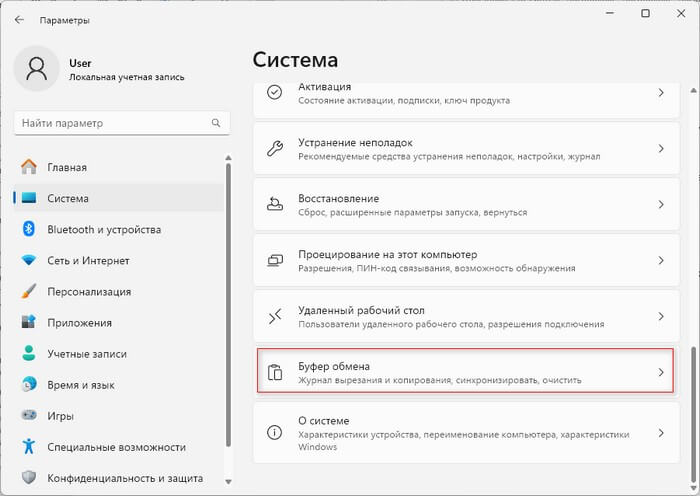This screenshot has height=496, width=700.
Task: Open the О системе settings row
Action: pos(466,433)
